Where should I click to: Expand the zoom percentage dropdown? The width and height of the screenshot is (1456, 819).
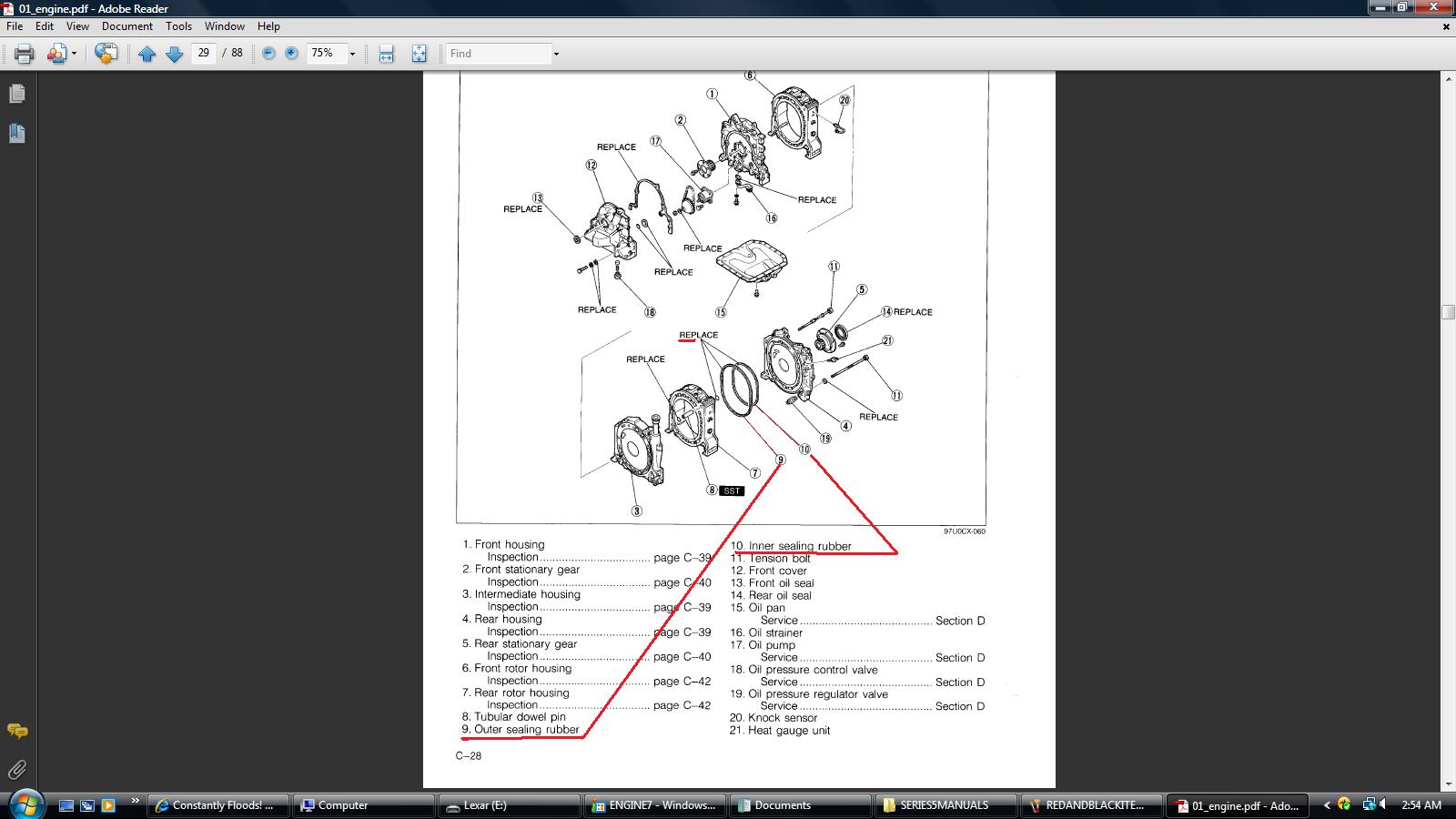pyautogui.click(x=352, y=54)
